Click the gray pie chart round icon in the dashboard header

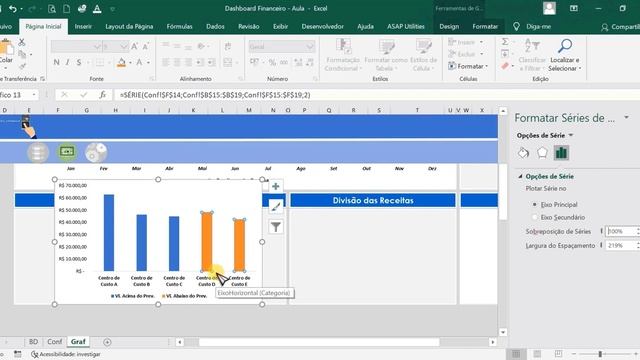tap(96, 152)
